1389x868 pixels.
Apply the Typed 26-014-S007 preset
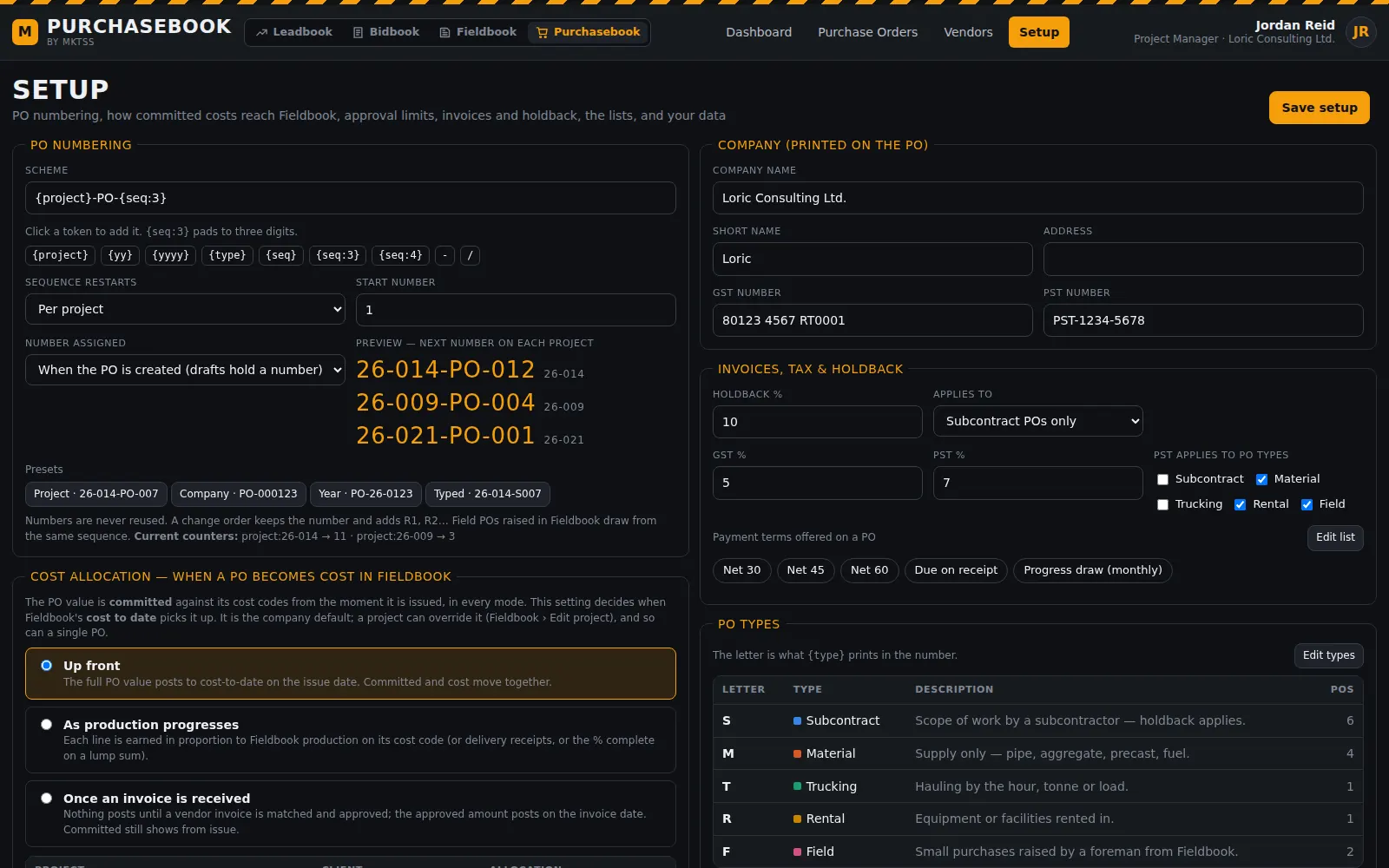487,494
